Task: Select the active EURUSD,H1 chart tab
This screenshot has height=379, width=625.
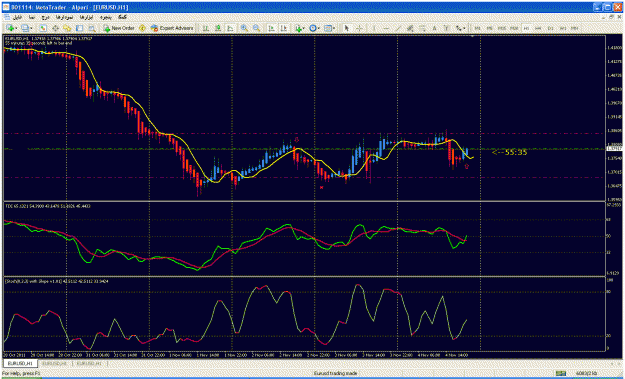Action: [21, 364]
